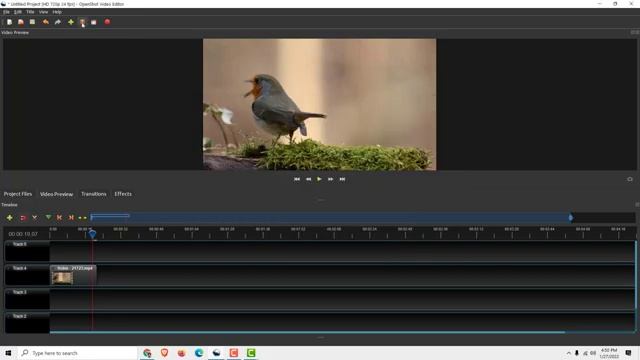
Task: Click the Undo arrow icon
Action: [x=46, y=22]
